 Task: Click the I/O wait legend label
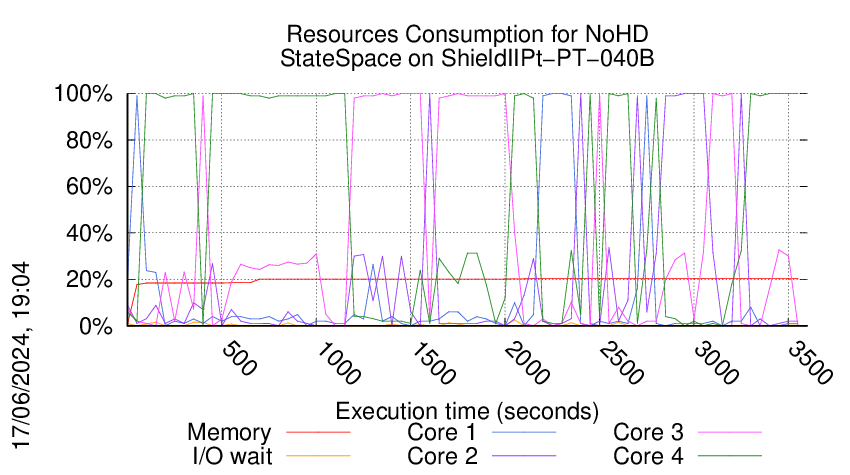pyautogui.click(x=232, y=456)
